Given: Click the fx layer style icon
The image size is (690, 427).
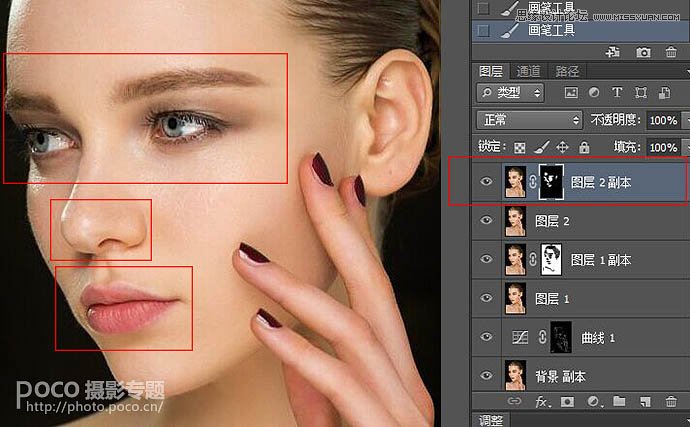Looking at the screenshot, I should [543, 402].
